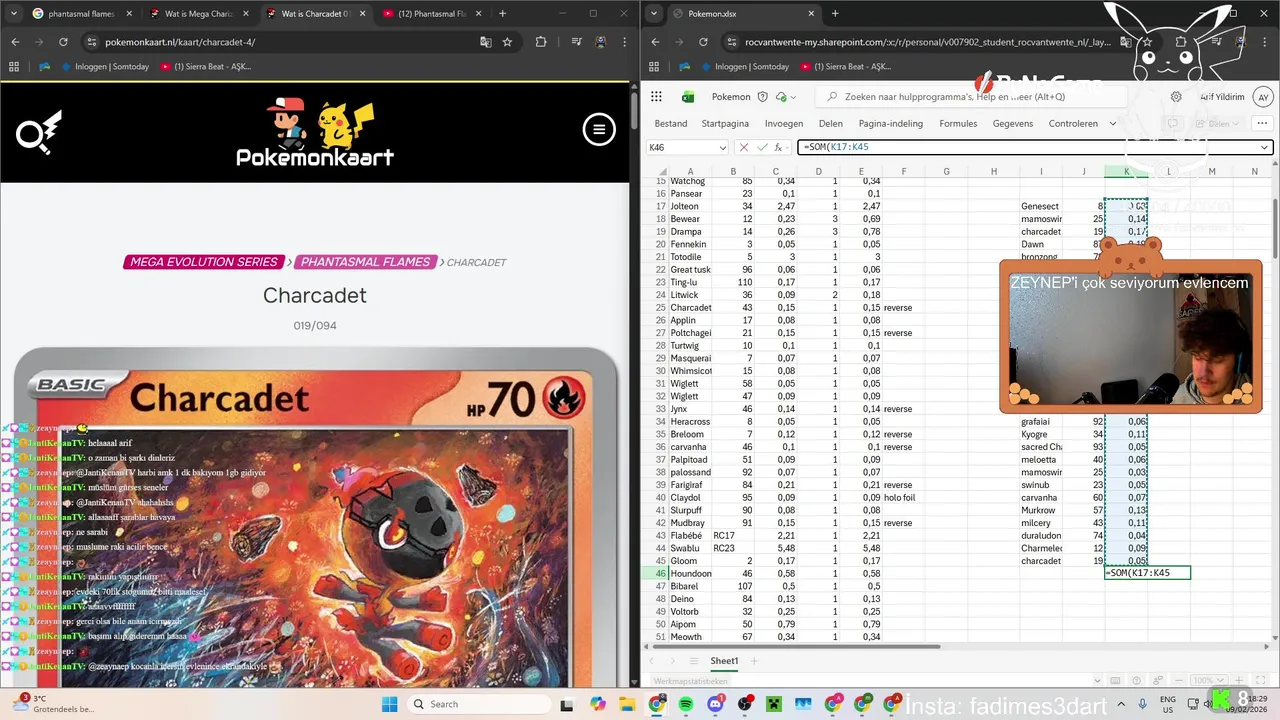This screenshot has height=720, width=1280.
Task: Open the insert function fx button
Action: click(x=779, y=147)
